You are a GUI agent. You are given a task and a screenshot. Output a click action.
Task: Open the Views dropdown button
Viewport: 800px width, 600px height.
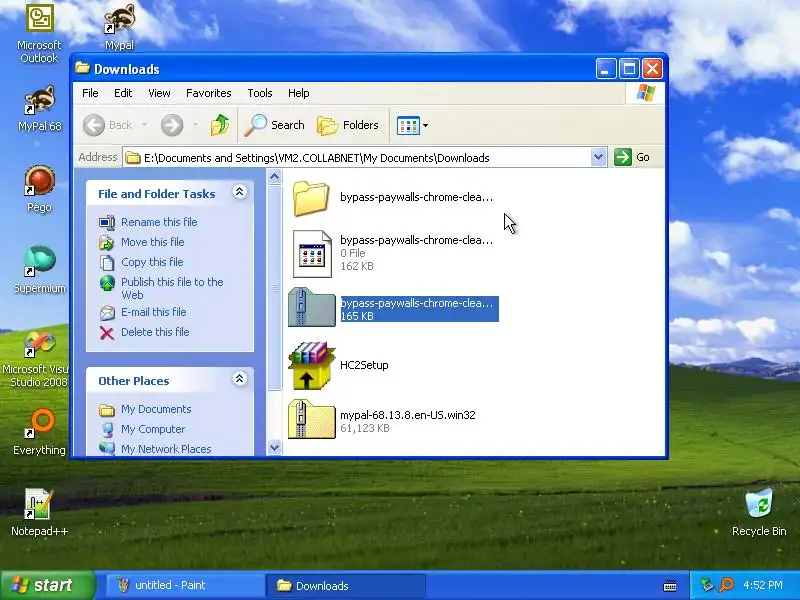pyautogui.click(x=412, y=125)
